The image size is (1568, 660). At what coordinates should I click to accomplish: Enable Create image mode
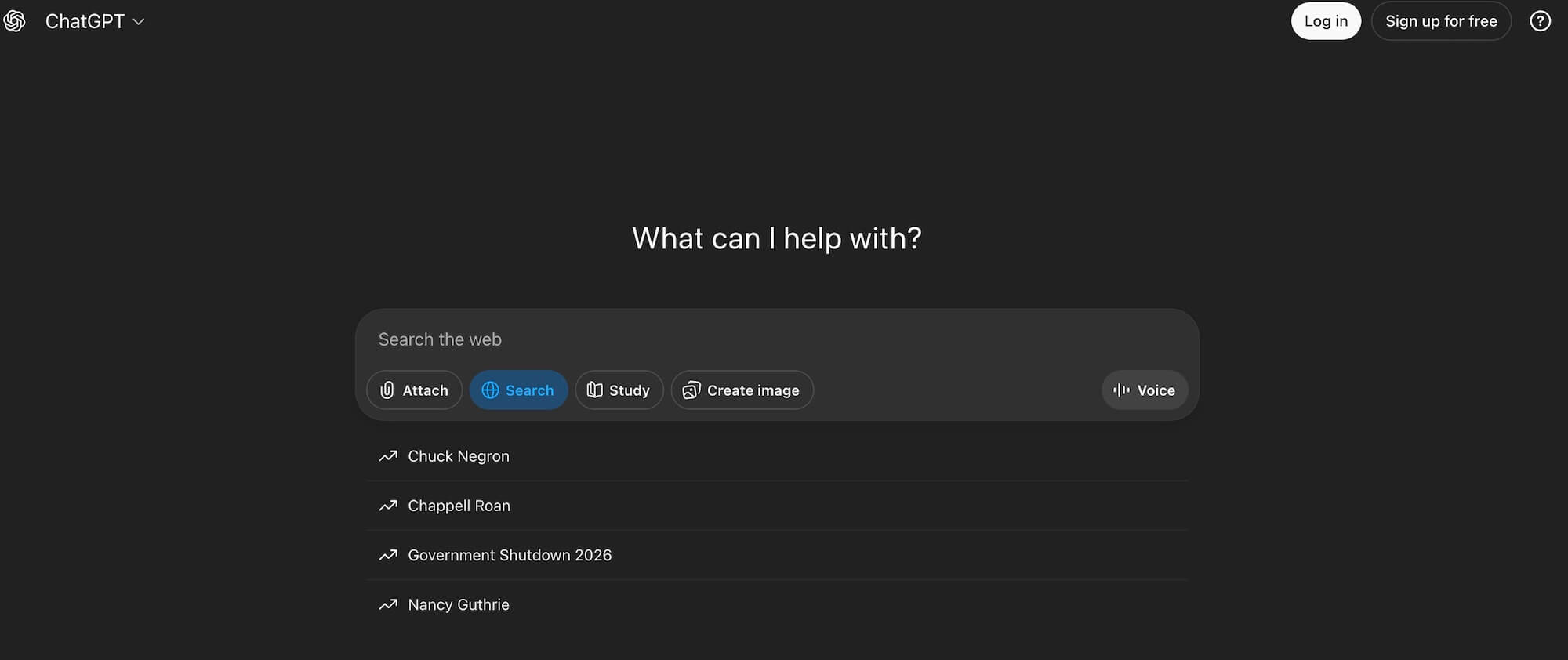click(742, 390)
